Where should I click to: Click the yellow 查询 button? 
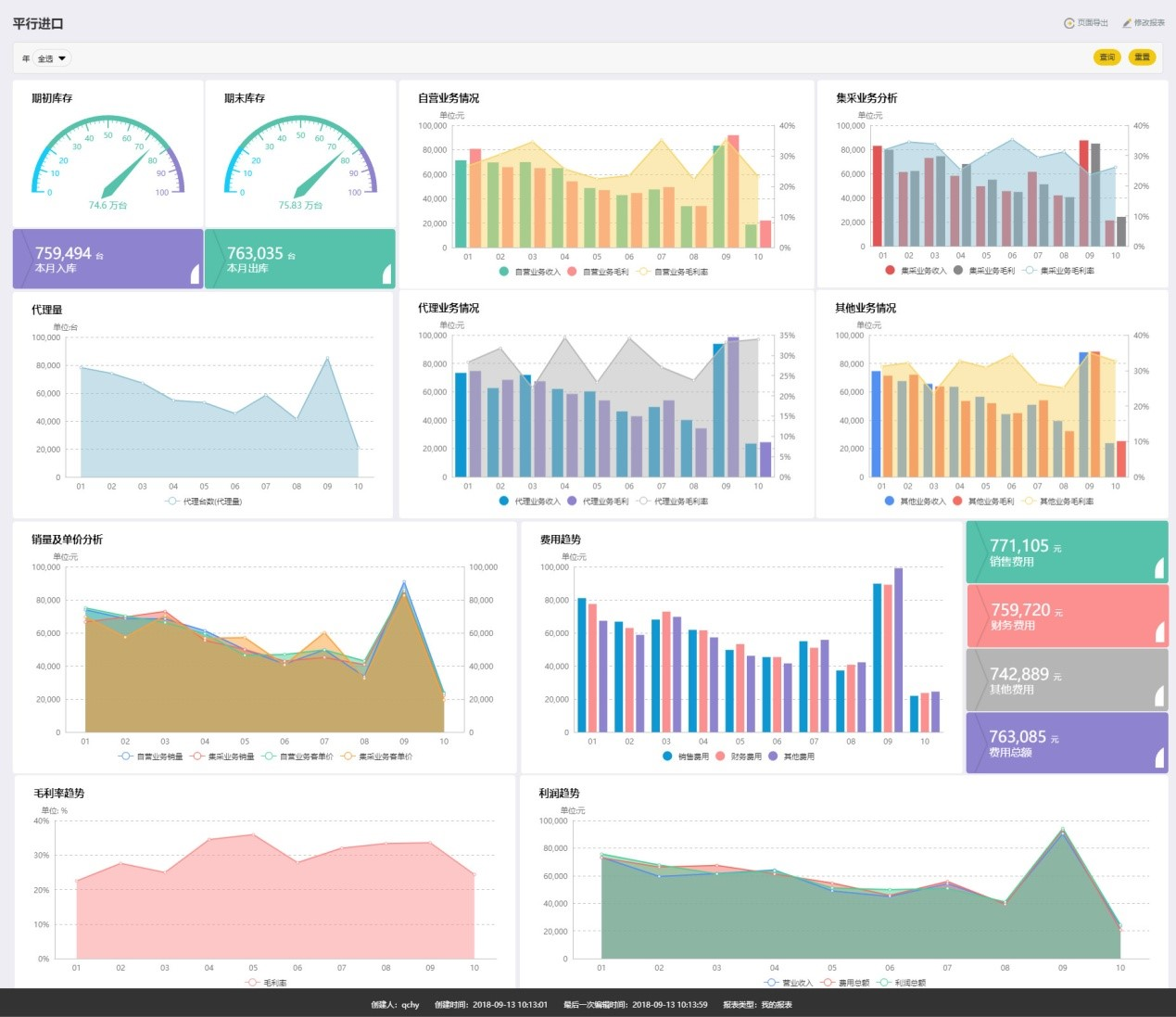tap(1106, 57)
